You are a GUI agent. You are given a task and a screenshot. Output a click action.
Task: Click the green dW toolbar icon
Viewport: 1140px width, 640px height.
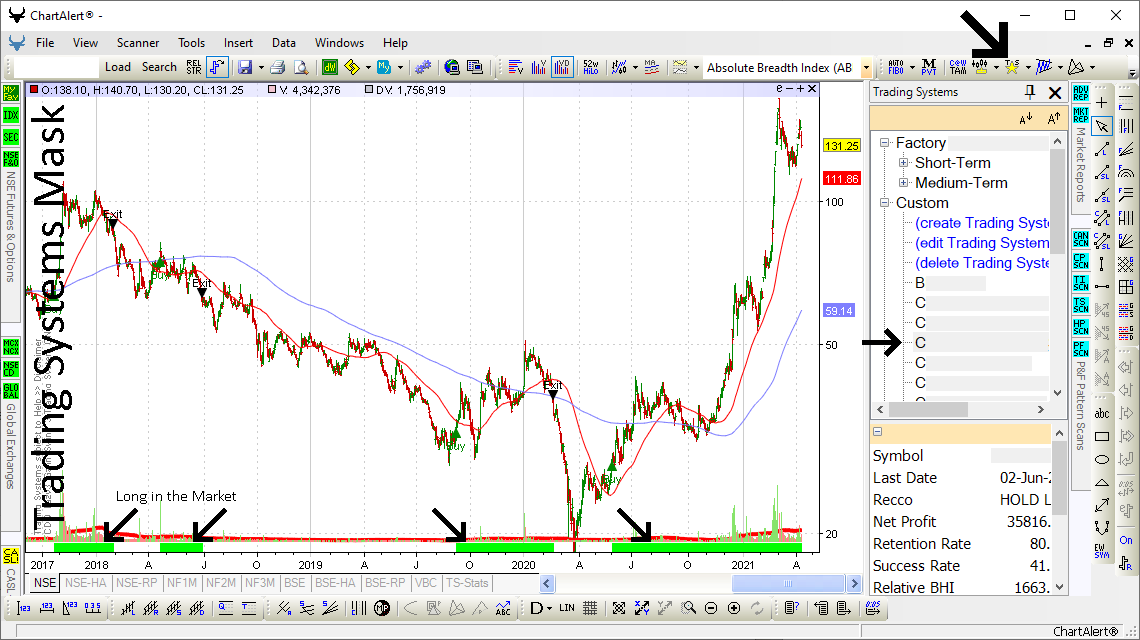click(x=330, y=68)
